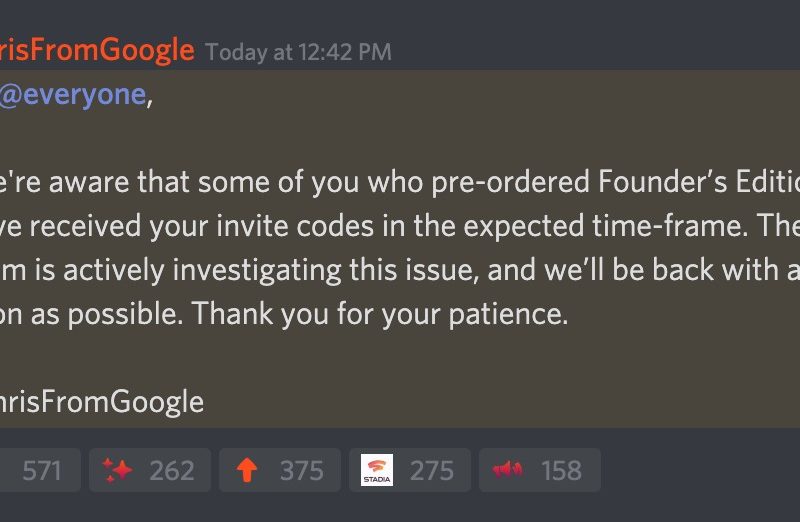Click the text about pre-ordered Founder's Edition
800x522 pixels.
(x=400, y=184)
